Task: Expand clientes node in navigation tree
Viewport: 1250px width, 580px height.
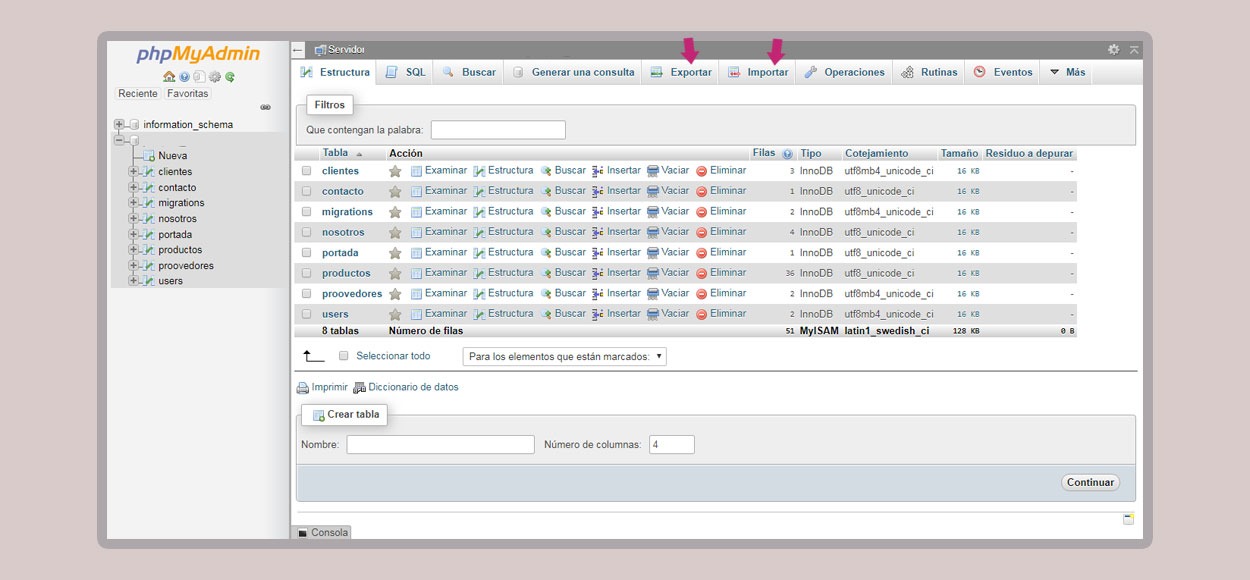Action: [x=134, y=172]
